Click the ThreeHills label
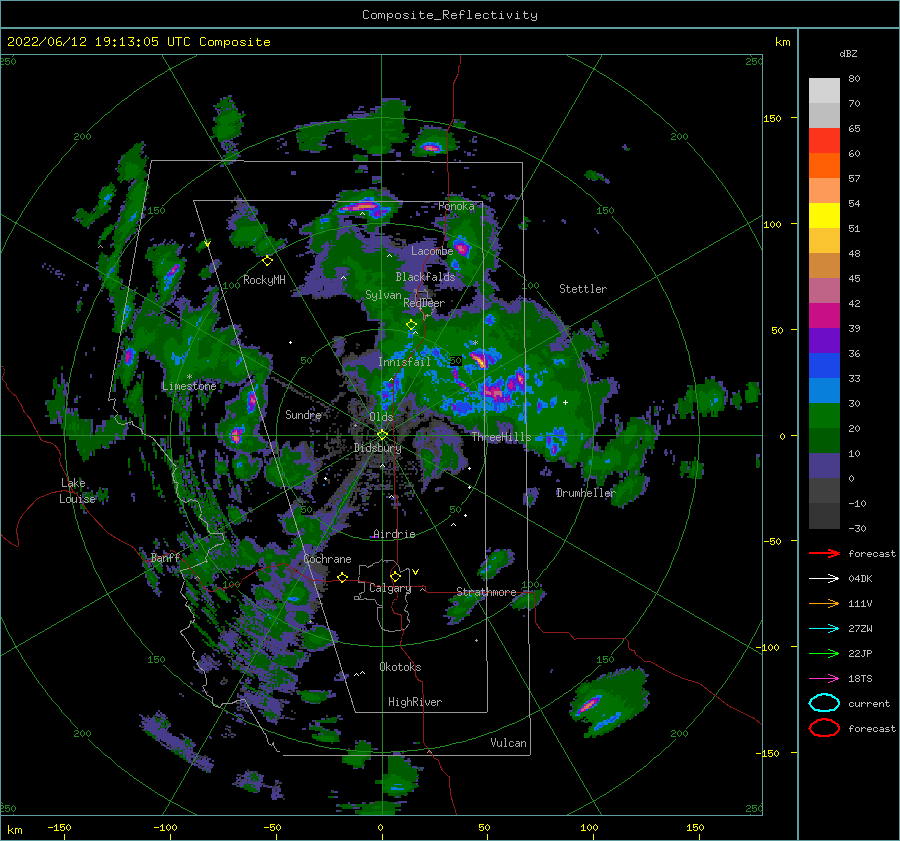 tap(502, 437)
